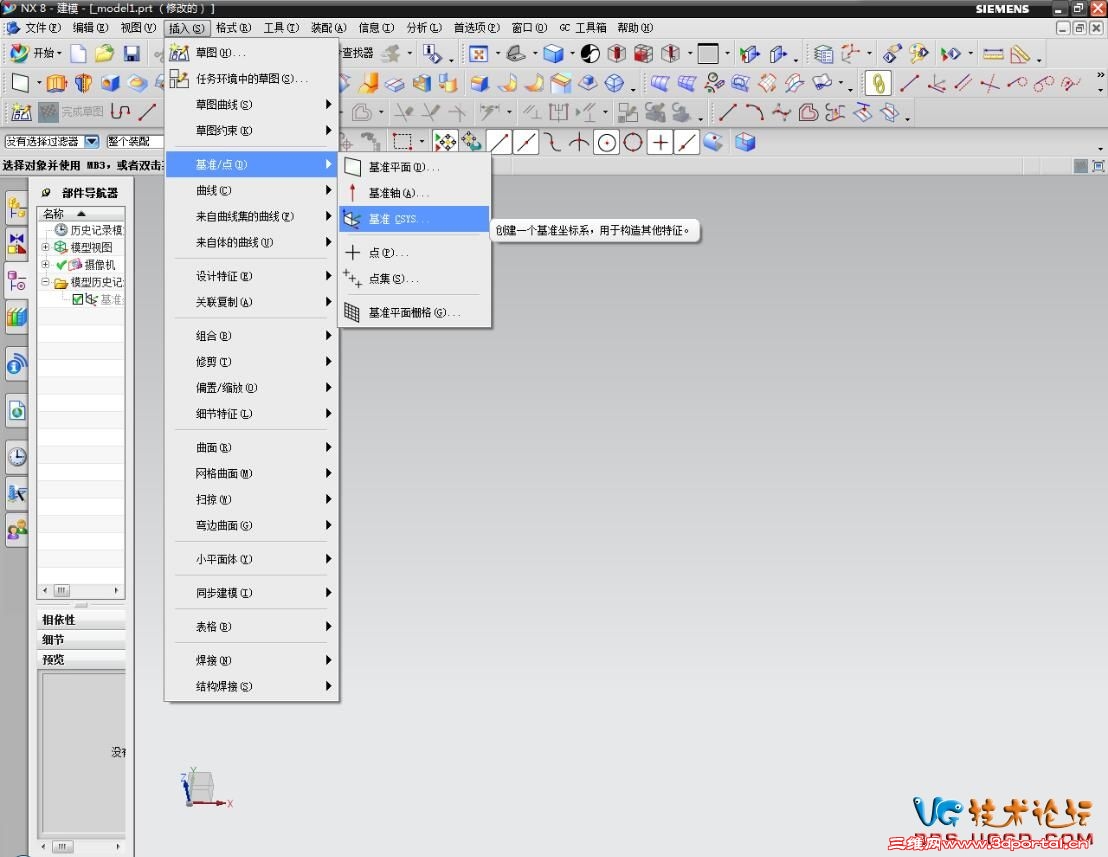Click the Sketch icon in the third toolbar row
This screenshot has width=1108, height=857.
20,112
